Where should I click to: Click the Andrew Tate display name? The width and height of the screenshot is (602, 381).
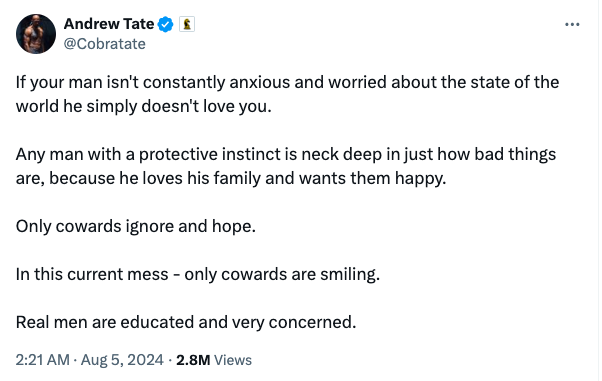[x=109, y=24]
